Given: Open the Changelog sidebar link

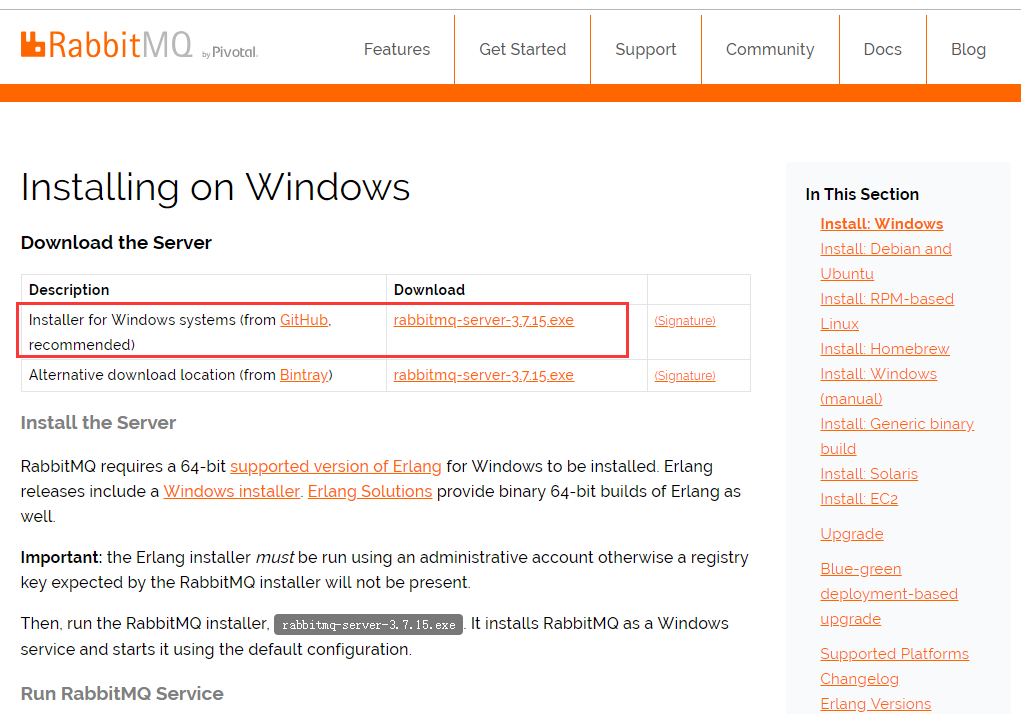Looking at the screenshot, I should (860, 680).
